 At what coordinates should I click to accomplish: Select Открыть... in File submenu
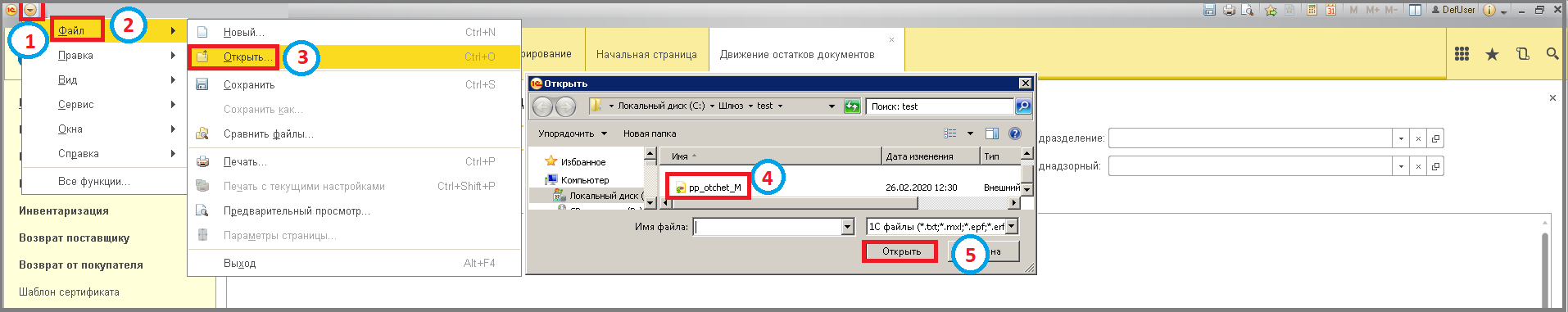coord(355,57)
